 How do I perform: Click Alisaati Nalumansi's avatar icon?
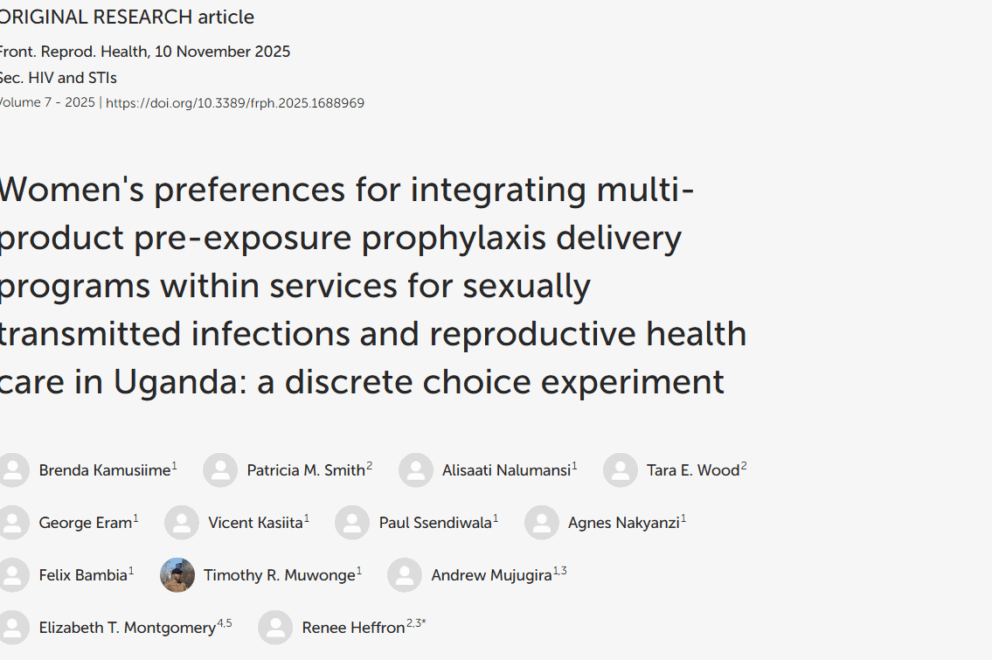(415, 470)
